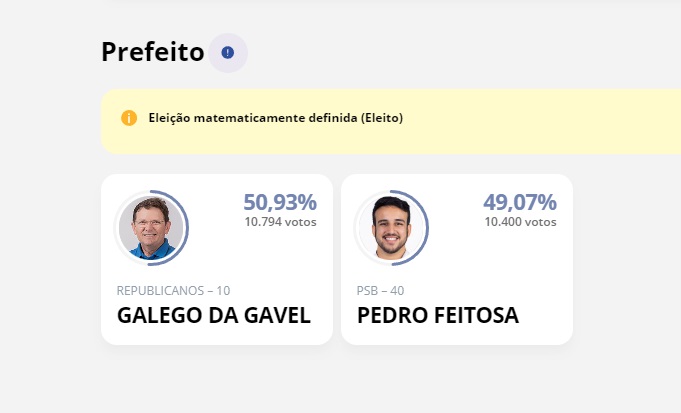Click the 50,93% vote percentage
Screen dimensions: 681x413
pyautogui.click(x=280, y=202)
